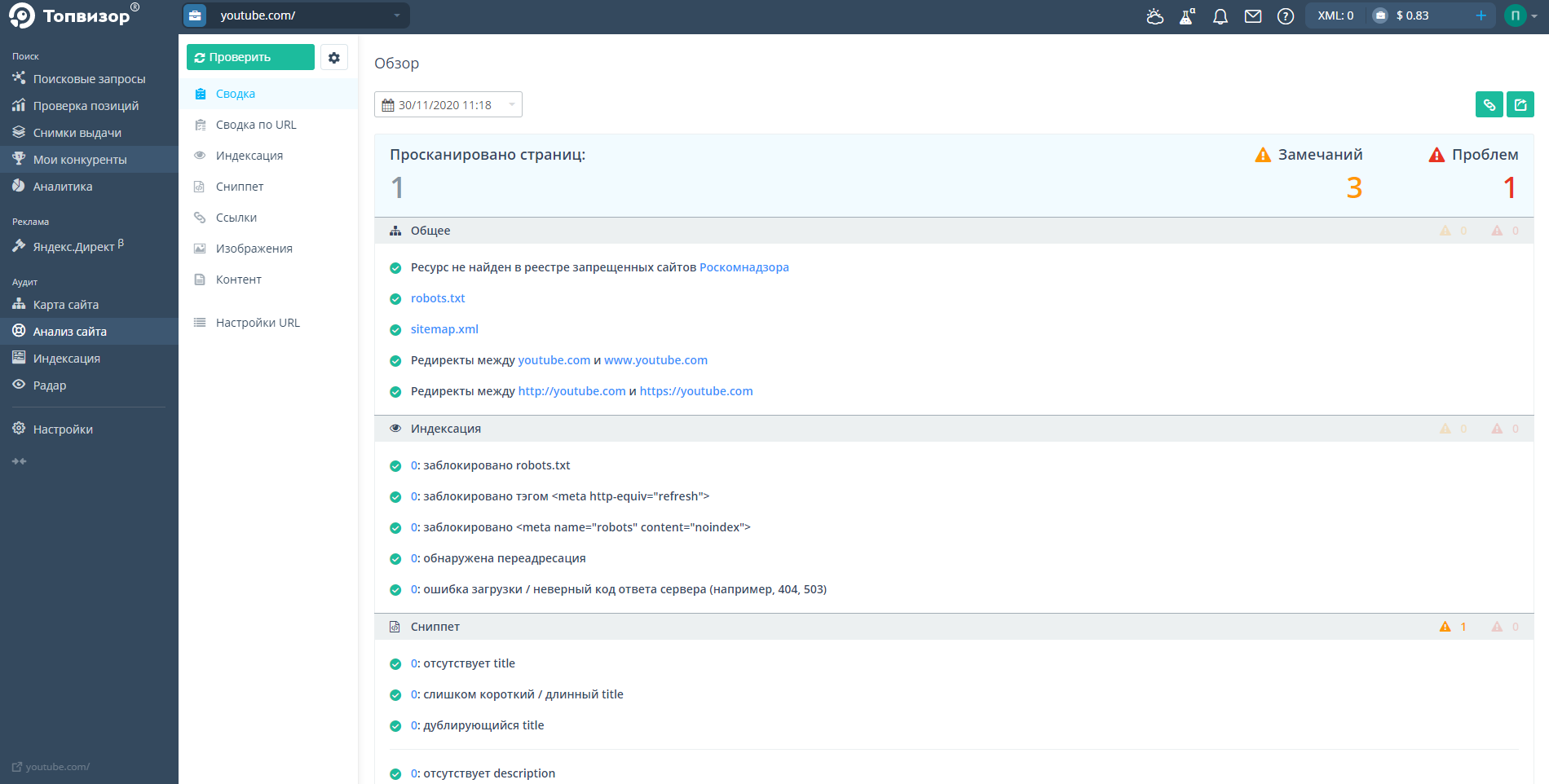The image size is (1549, 784).
Task: Open the lab flask icon in header
Action: 1187,16
